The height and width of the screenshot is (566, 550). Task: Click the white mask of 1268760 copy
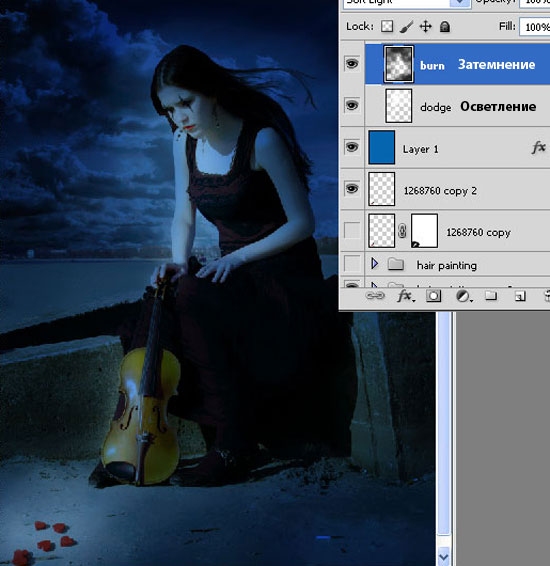click(x=424, y=231)
